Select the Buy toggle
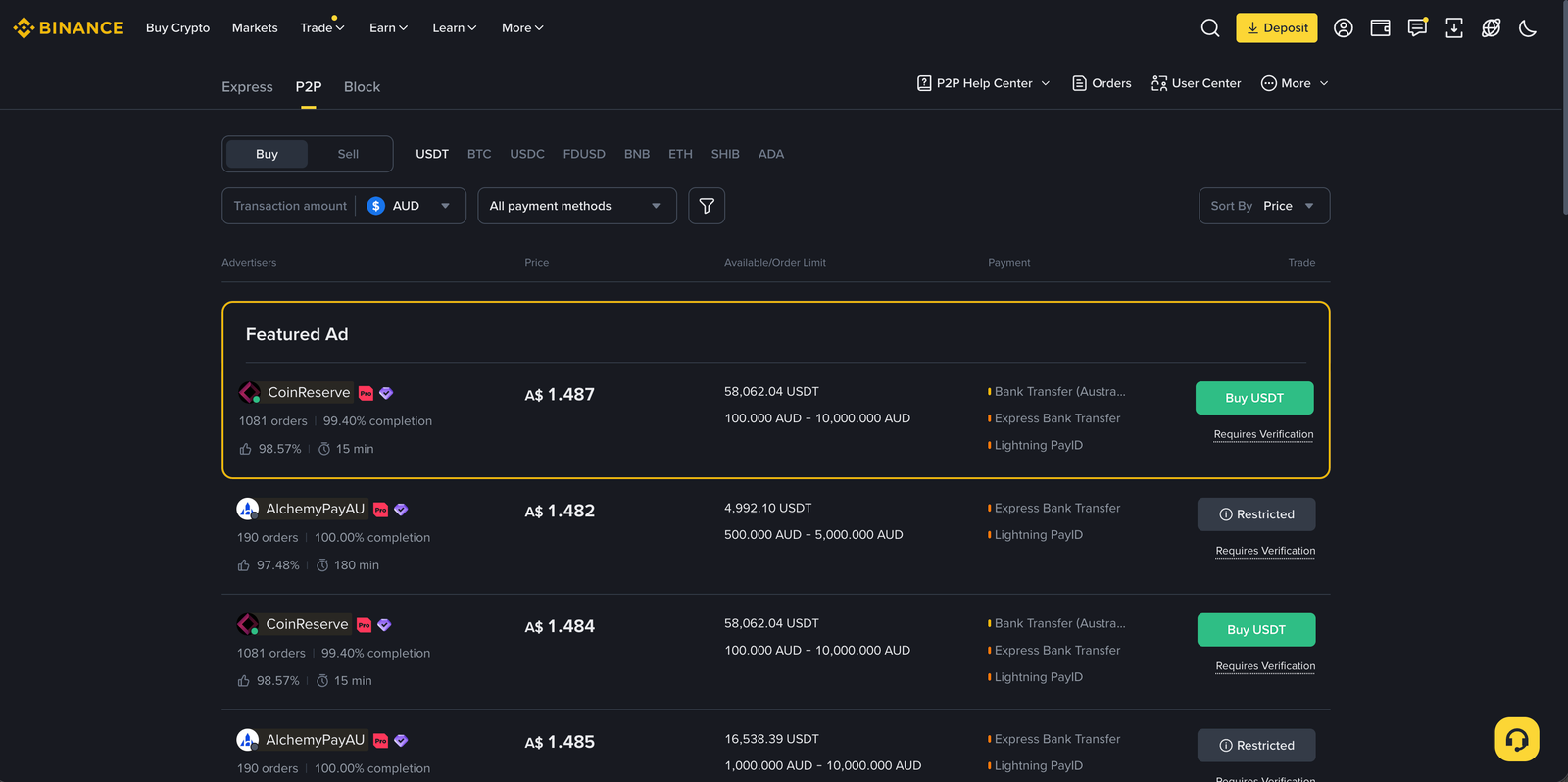Screen dimensions: 1568x782 [267, 154]
